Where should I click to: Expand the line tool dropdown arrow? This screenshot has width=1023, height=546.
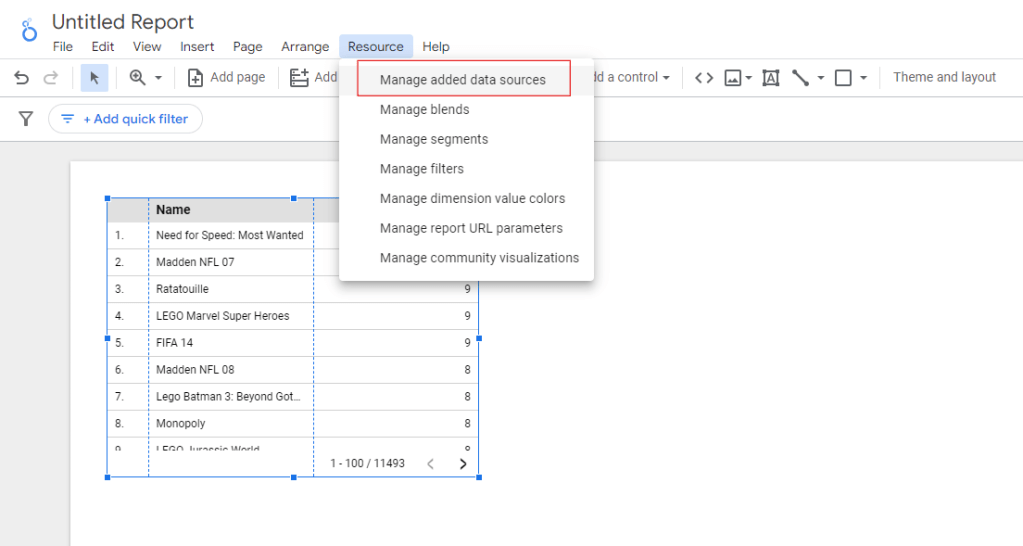pyautogui.click(x=821, y=78)
